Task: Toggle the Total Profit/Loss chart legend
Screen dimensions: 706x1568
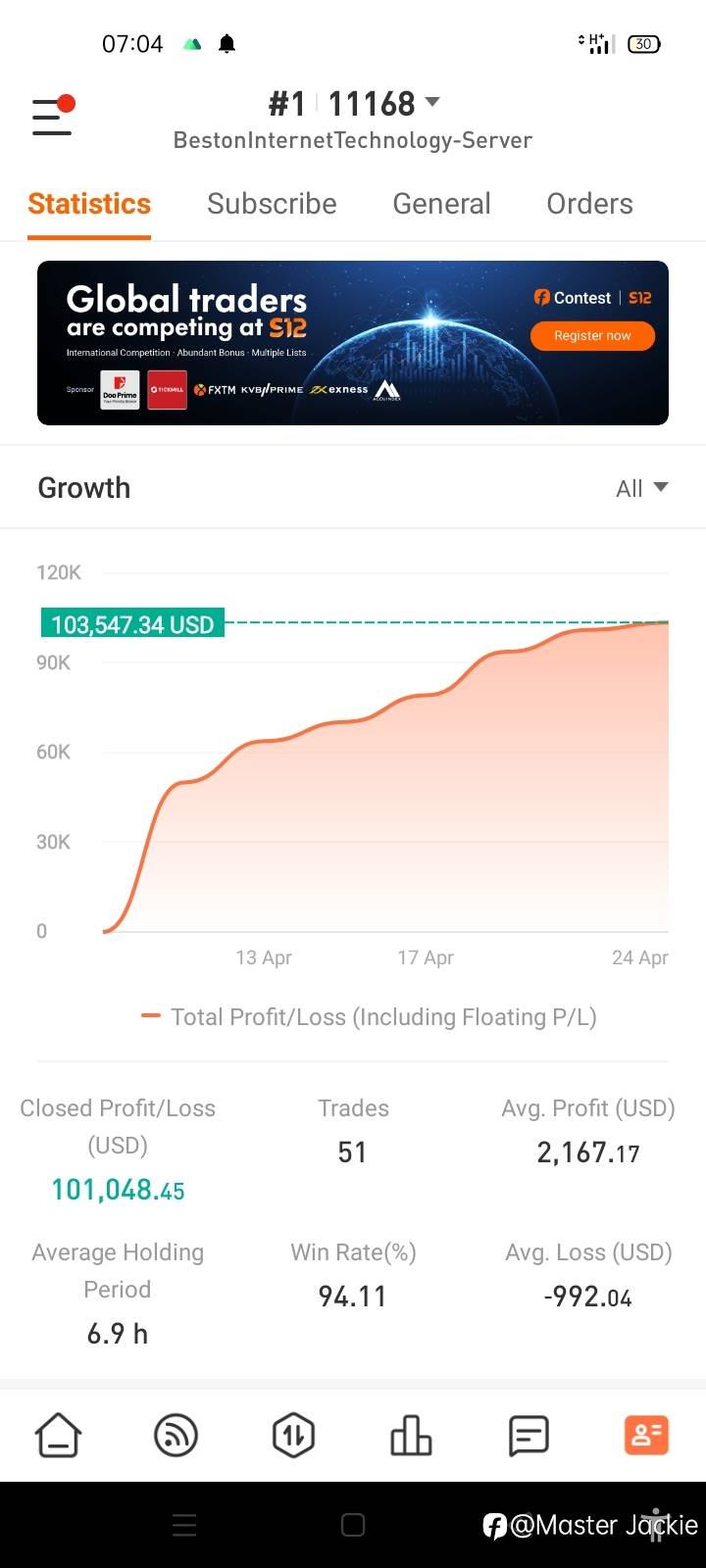Action: [369, 1017]
